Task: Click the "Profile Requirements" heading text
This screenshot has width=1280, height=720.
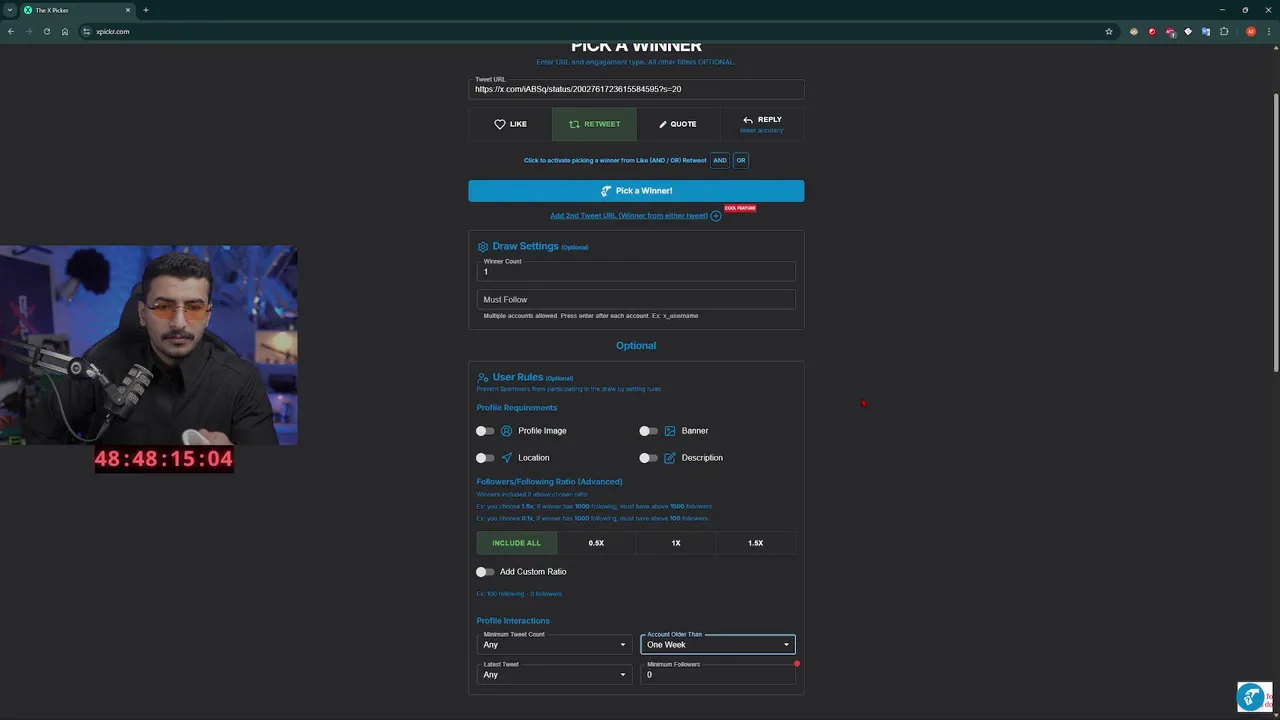Action: 517,408
